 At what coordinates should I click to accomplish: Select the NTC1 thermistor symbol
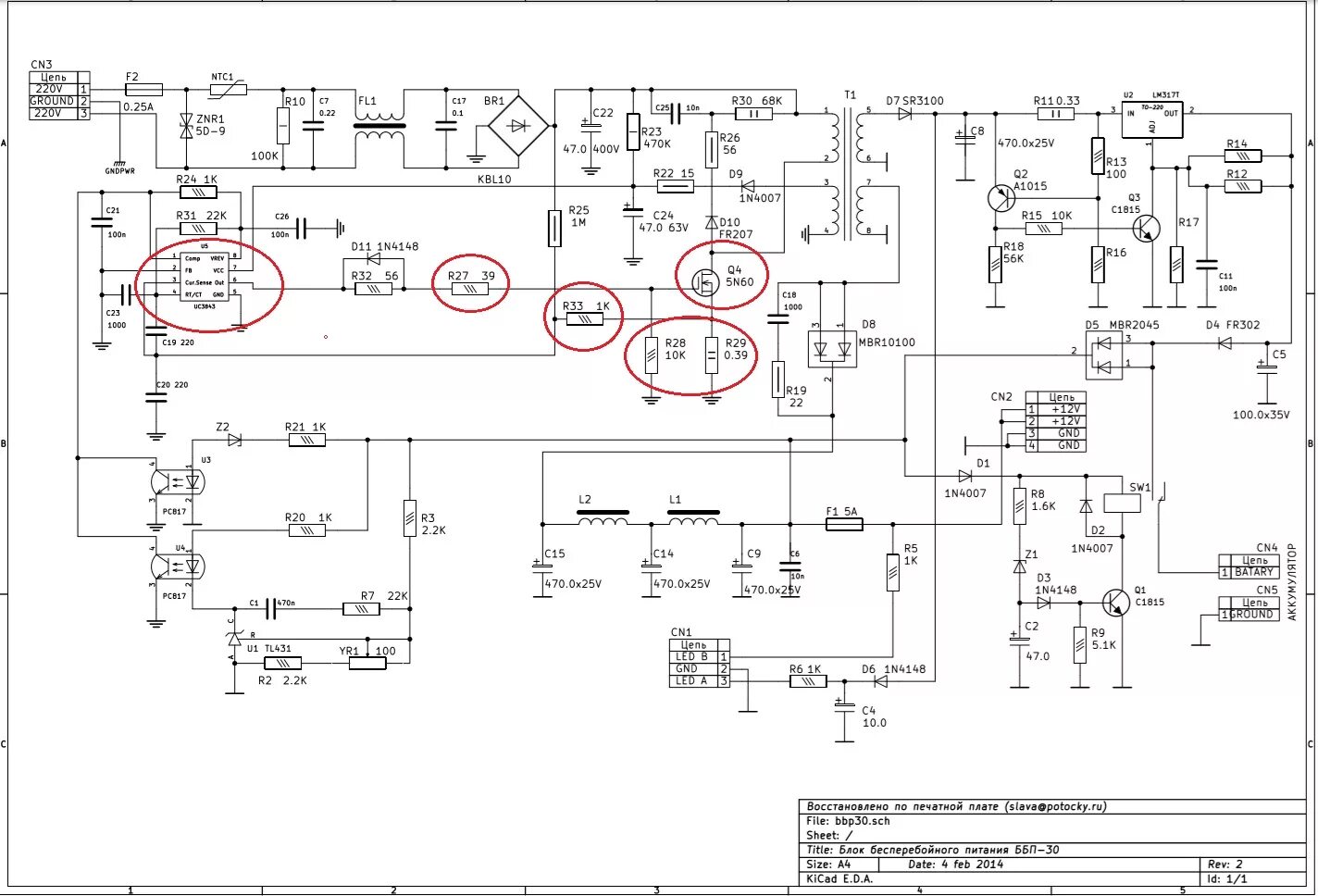(x=228, y=90)
